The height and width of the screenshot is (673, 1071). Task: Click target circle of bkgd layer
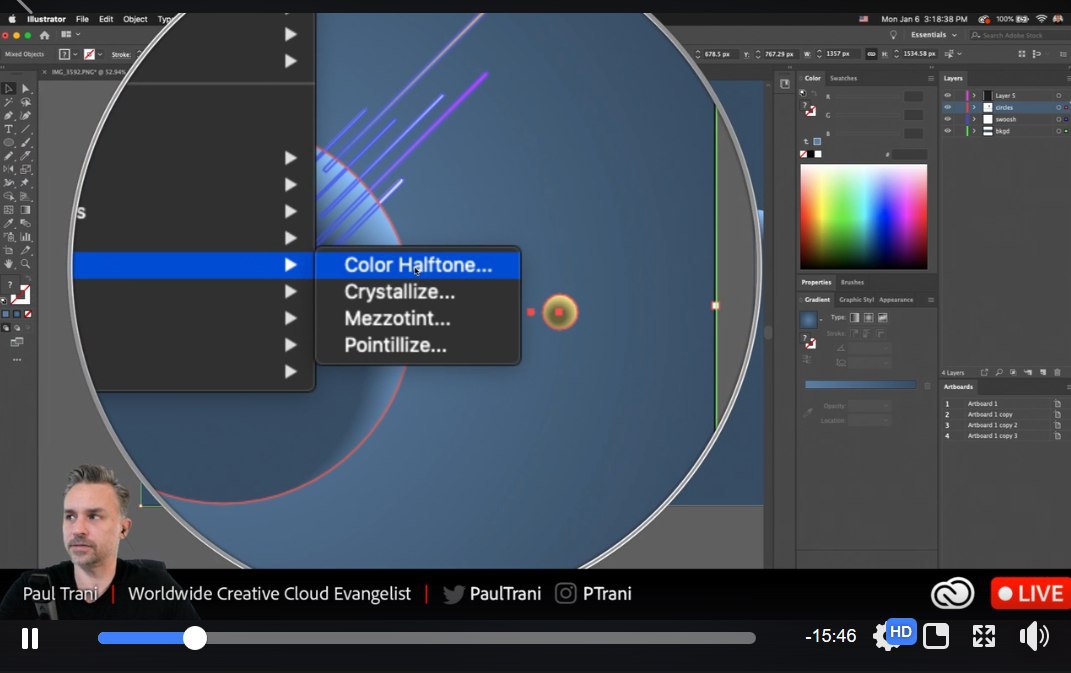coord(1059,131)
